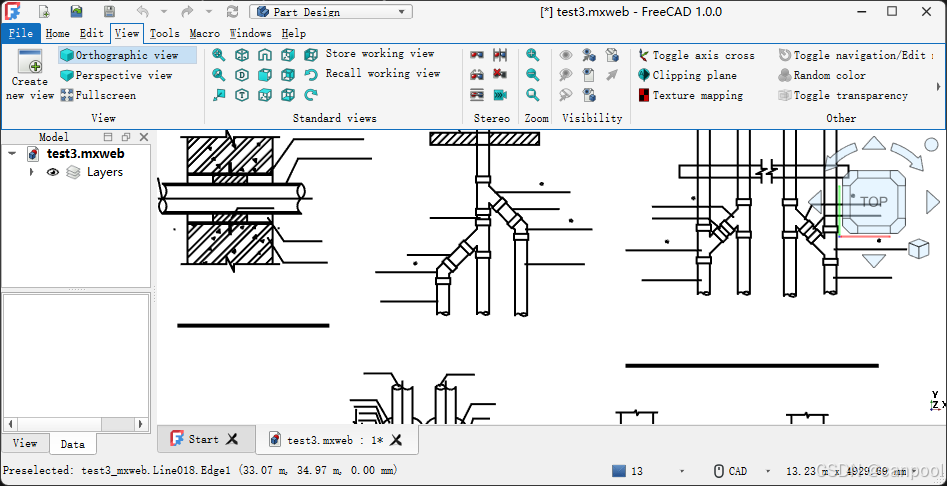Toggle transparency in Other group
This screenshot has height=486, width=947.
(843, 95)
